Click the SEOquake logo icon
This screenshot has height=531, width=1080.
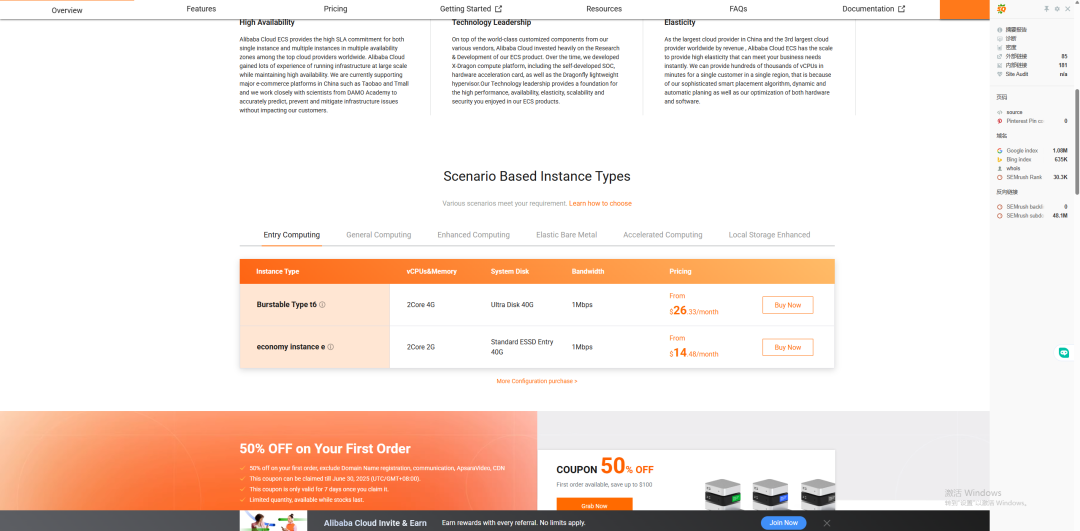click(1000, 9)
